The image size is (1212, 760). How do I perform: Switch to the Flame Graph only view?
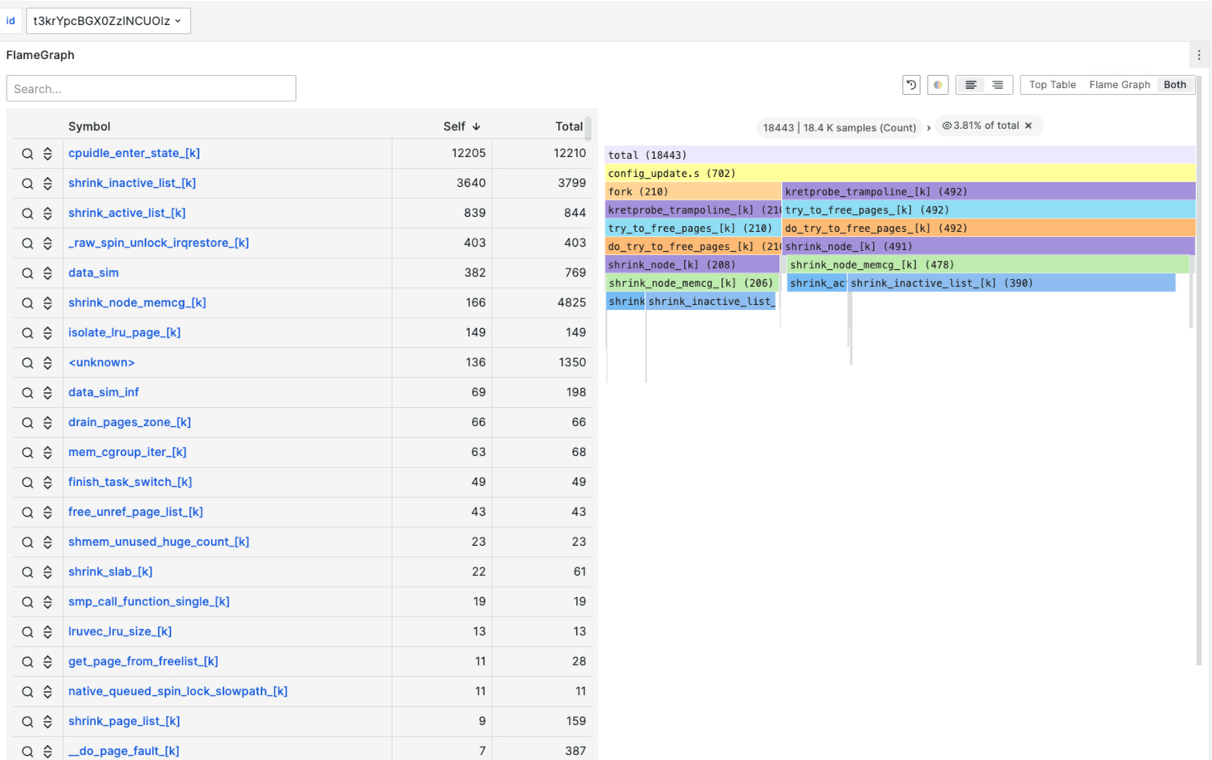point(1119,85)
